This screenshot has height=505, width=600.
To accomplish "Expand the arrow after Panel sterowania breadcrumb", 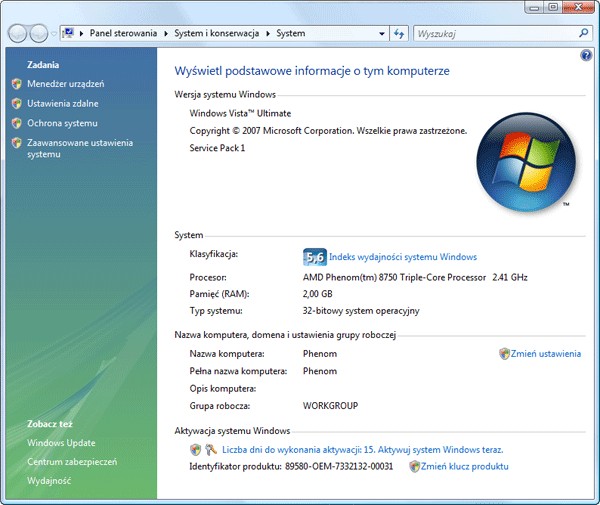I will pyautogui.click(x=166, y=34).
